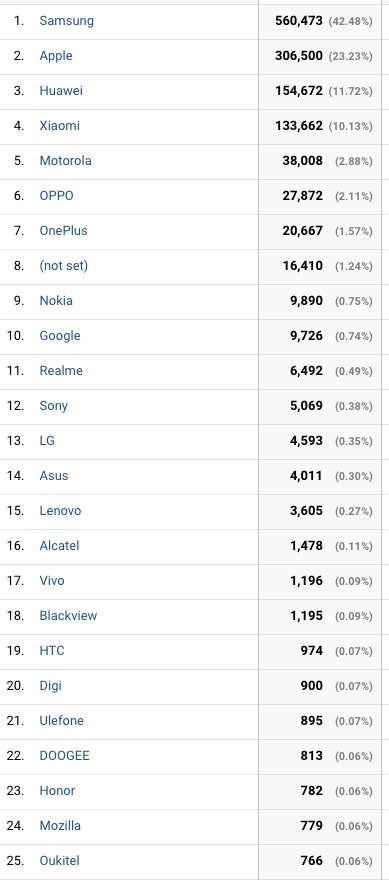Click the Nokia brand link
Viewport: 389px width, 887px height.
pyautogui.click(x=56, y=301)
